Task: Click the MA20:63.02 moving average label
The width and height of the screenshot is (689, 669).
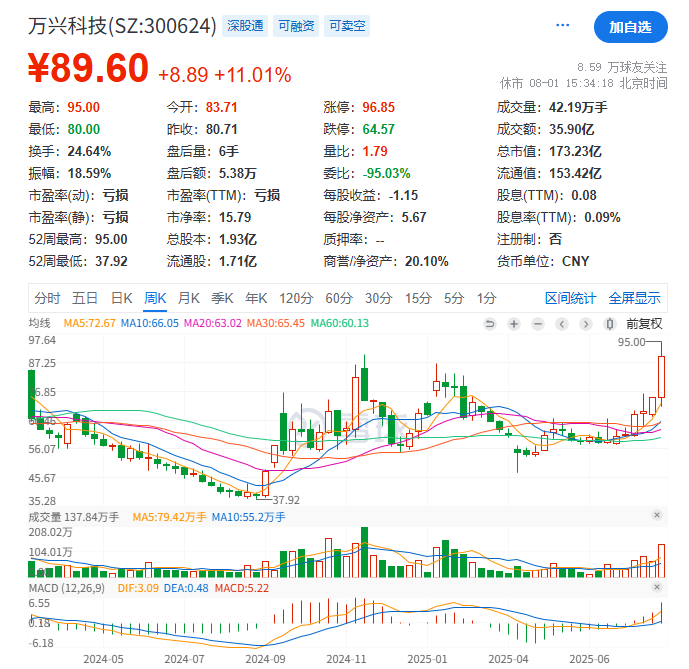Action: point(213,324)
